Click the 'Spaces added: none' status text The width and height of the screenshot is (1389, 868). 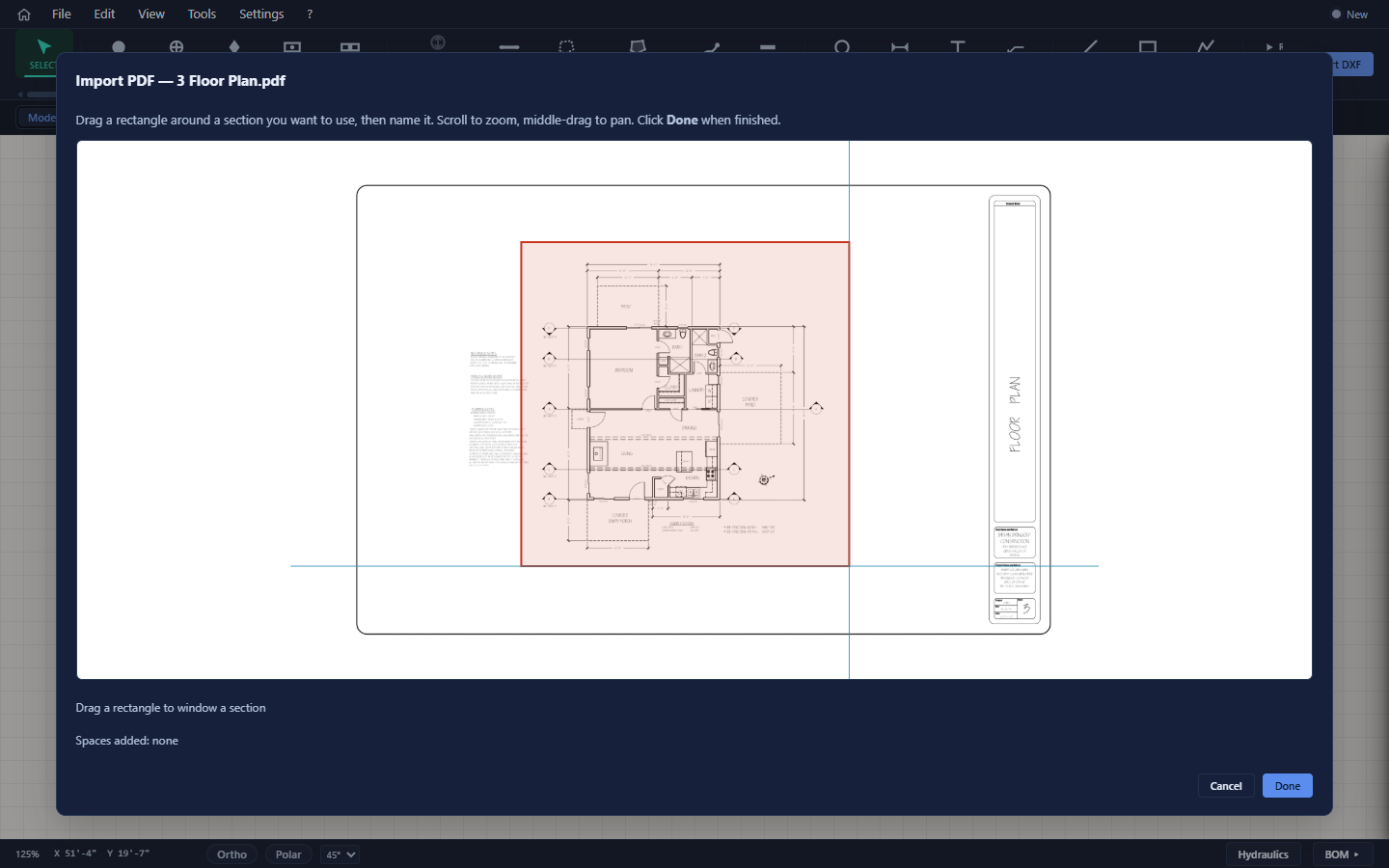tap(127, 741)
